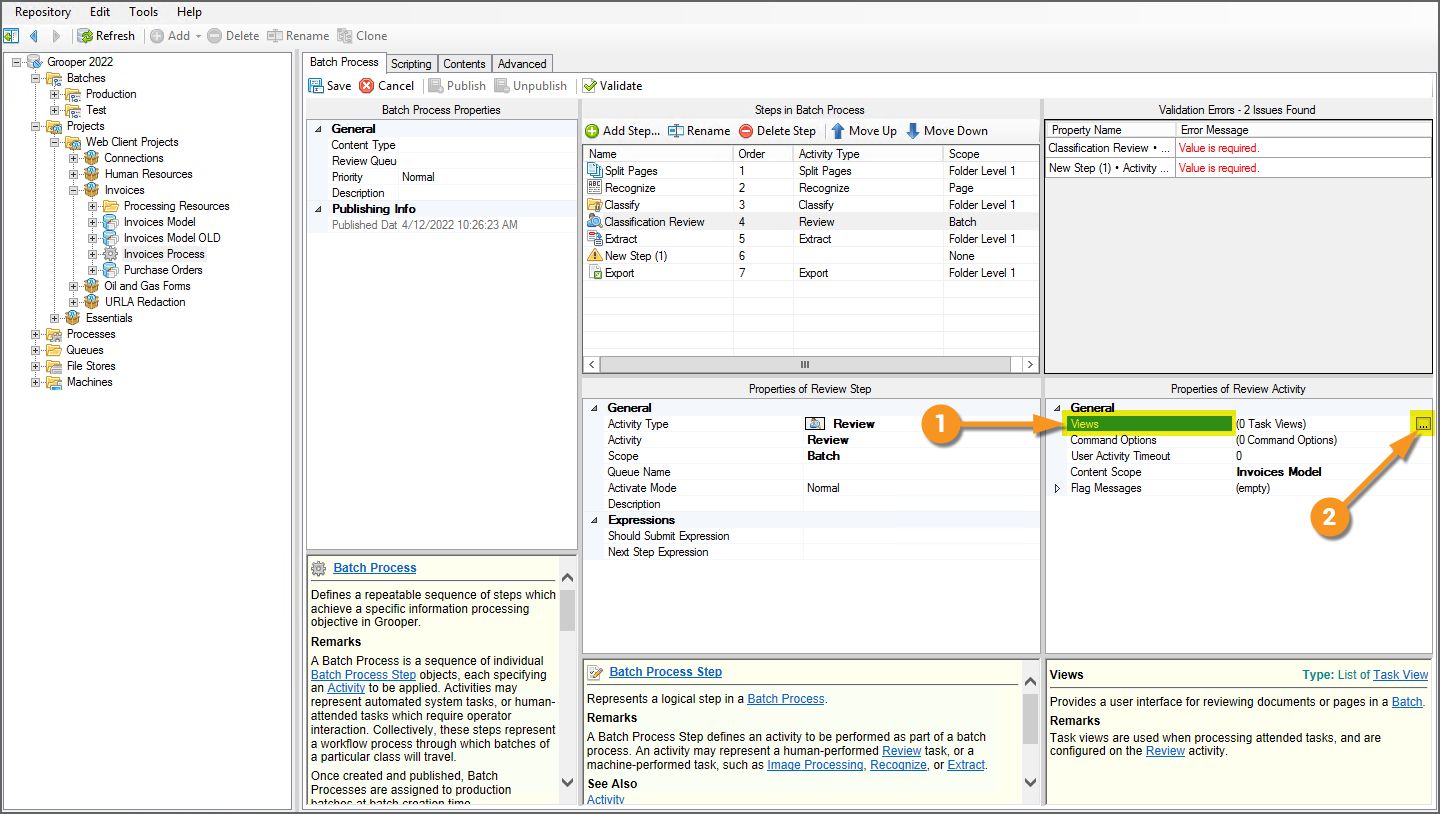Click the Refresh toolbar button
The width and height of the screenshot is (1440, 814).
pos(106,36)
